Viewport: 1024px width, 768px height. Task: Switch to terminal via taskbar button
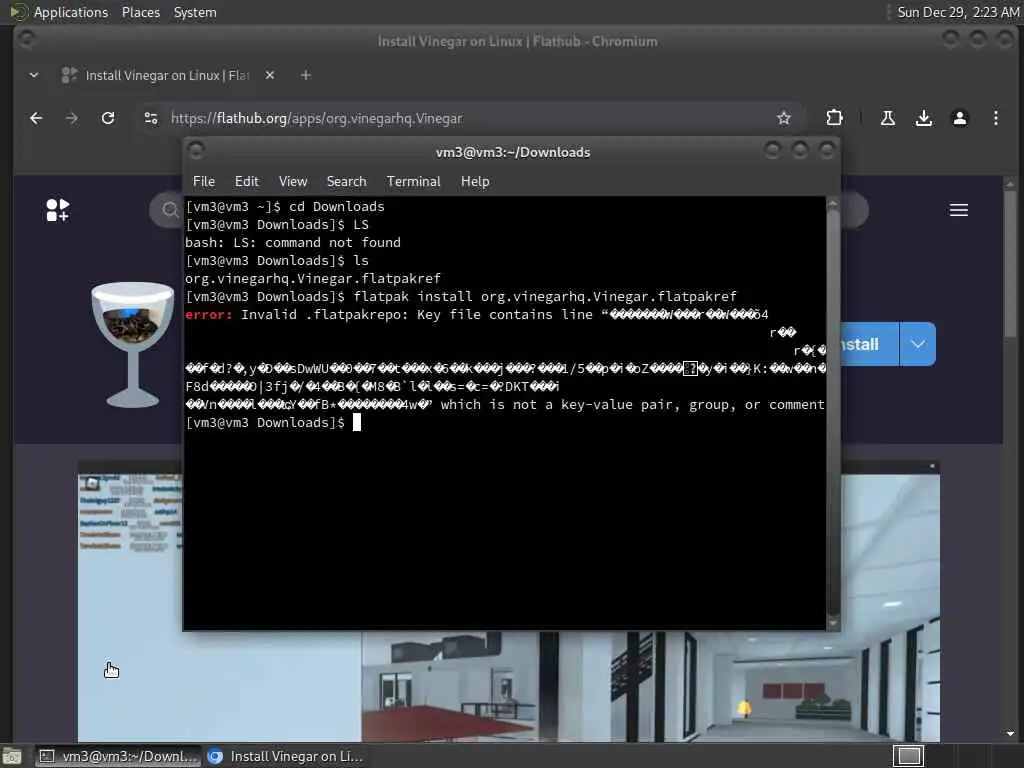[118, 756]
